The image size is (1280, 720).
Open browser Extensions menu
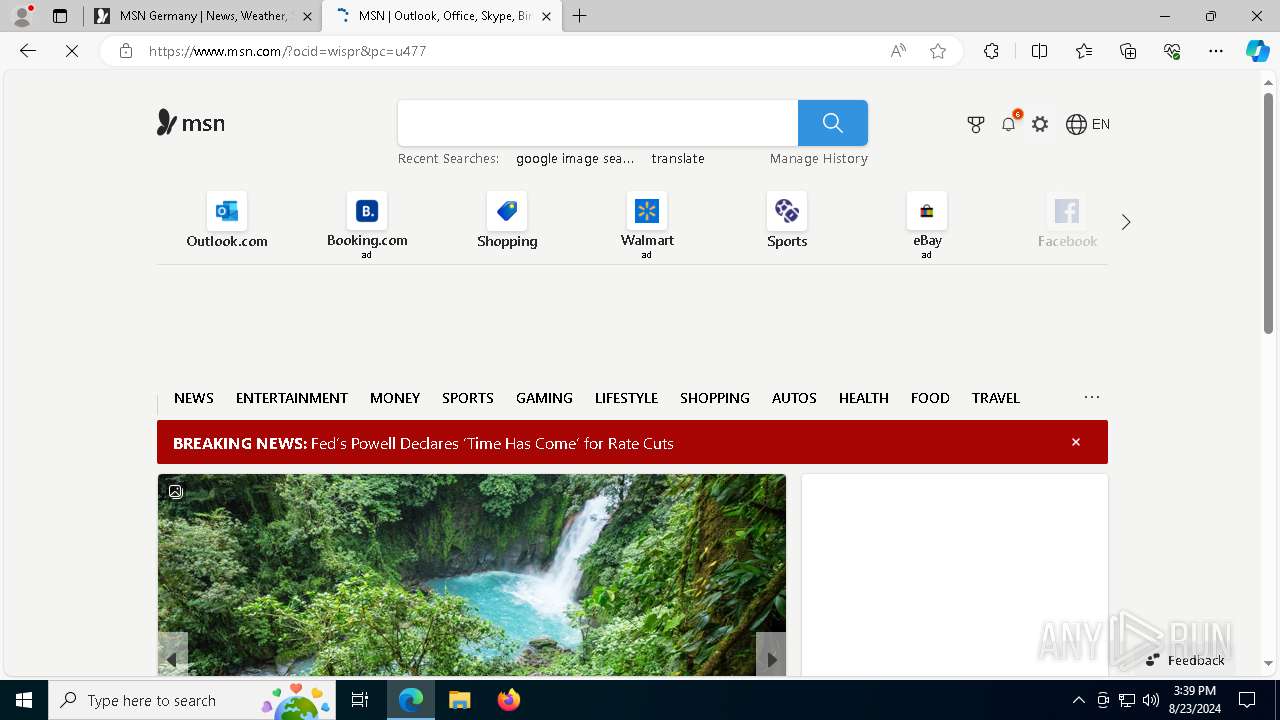pyautogui.click(x=991, y=51)
